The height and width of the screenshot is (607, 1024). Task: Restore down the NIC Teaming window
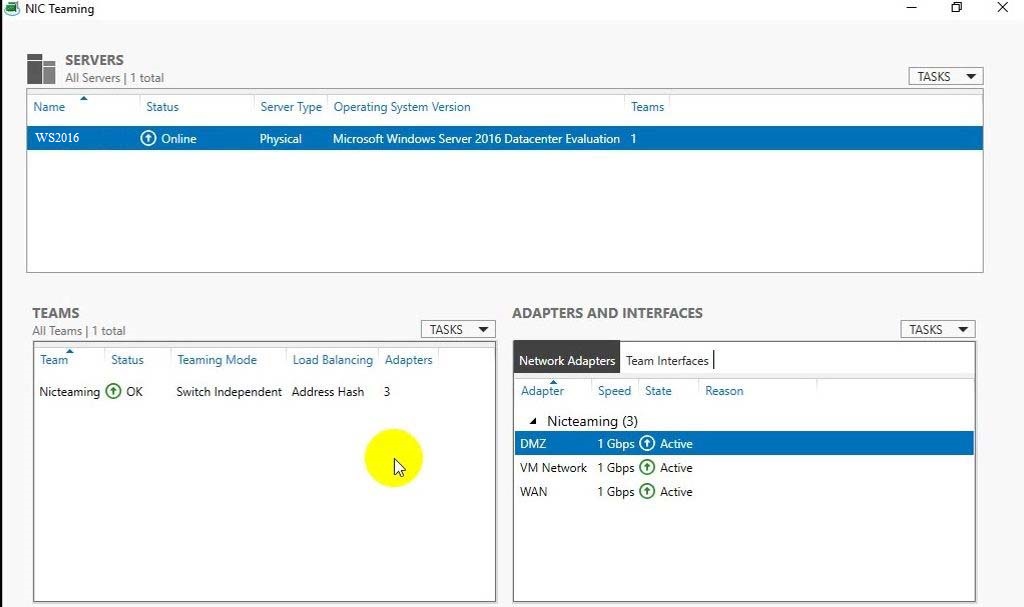coord(957,8)
